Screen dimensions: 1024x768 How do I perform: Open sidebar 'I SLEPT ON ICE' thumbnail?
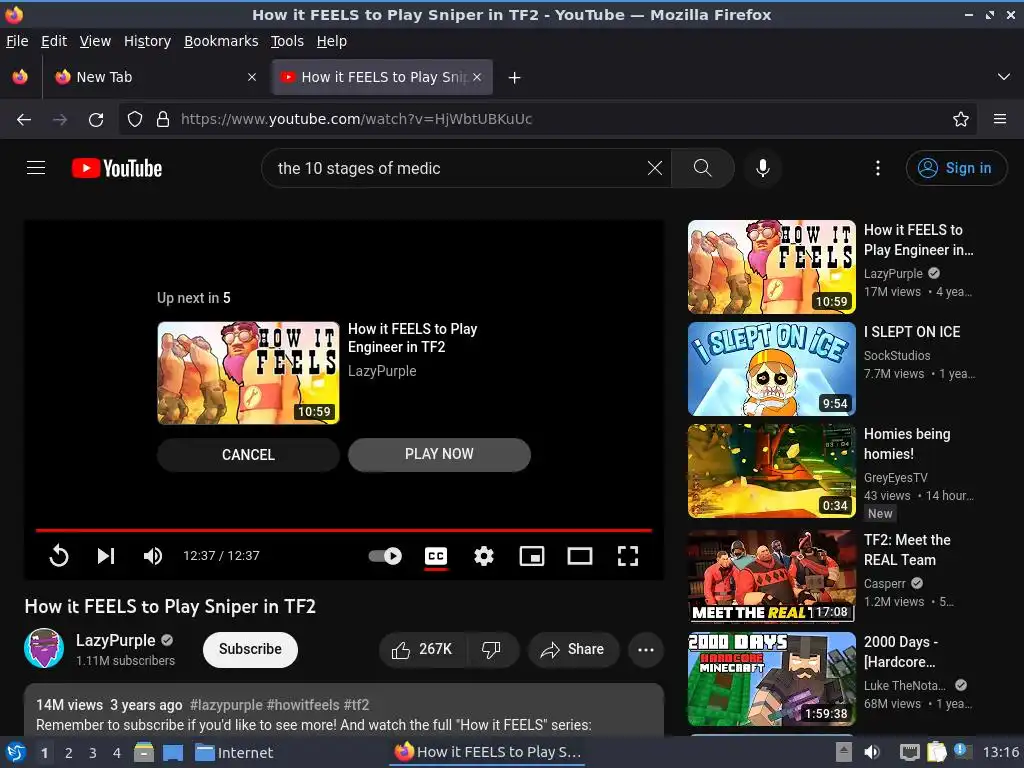tap(771, 369)
